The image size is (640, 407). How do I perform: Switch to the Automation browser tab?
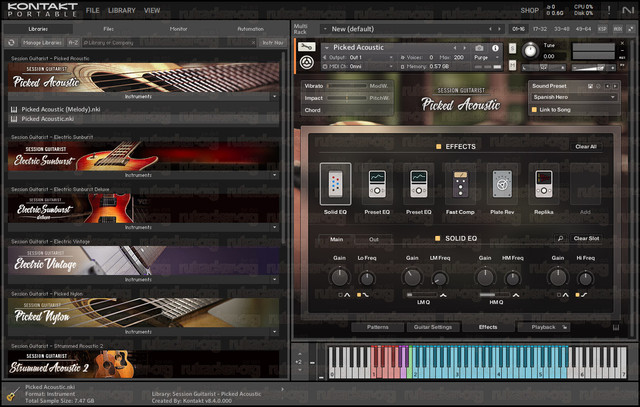click(250, 29)
